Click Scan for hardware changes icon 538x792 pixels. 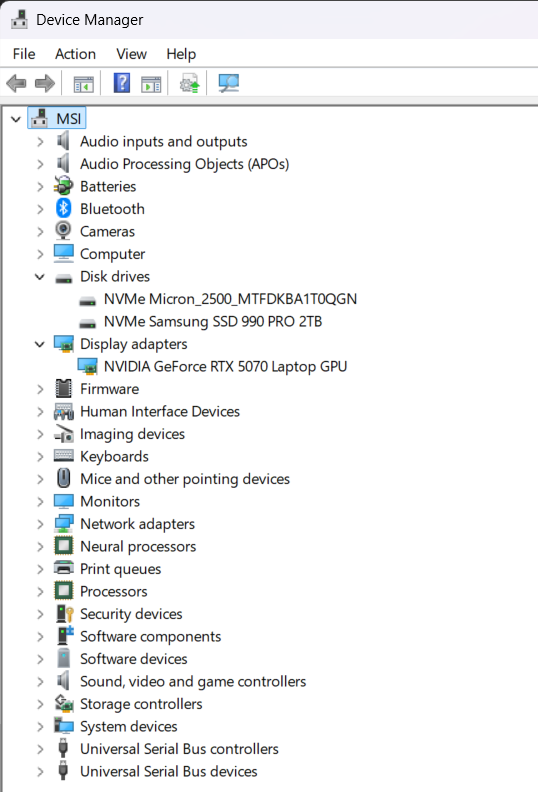click(x=228, y=83)
